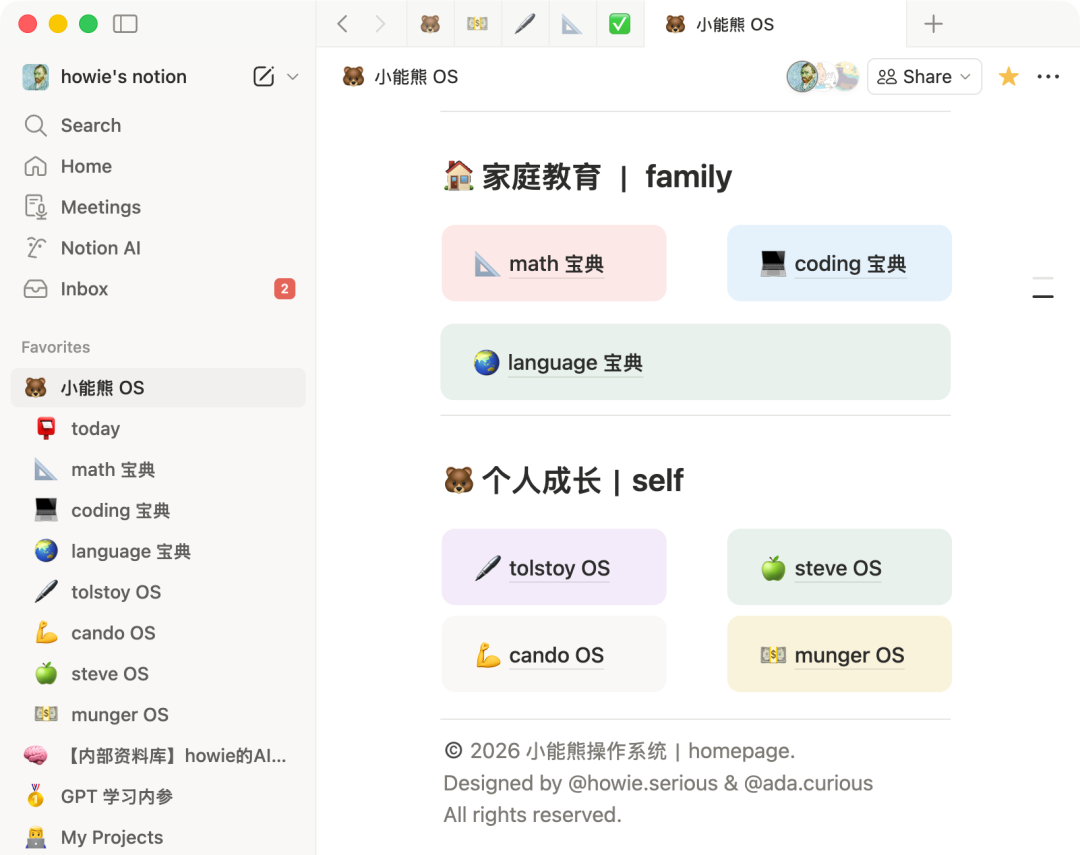Viewport: 1080px width, 855px height.
Task: Jump using the table-of-contents marker
Action: click(1043, 287)
